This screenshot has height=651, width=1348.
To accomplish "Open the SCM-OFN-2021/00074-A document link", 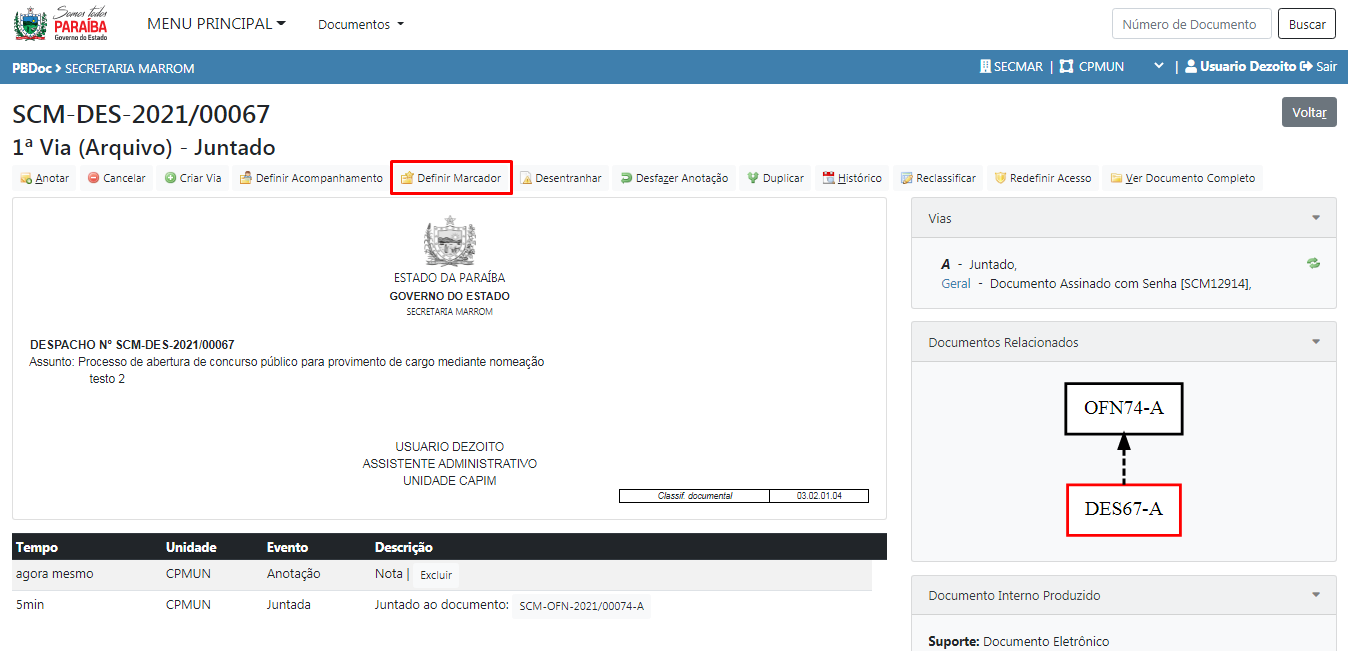I will (x=581, y=606).
